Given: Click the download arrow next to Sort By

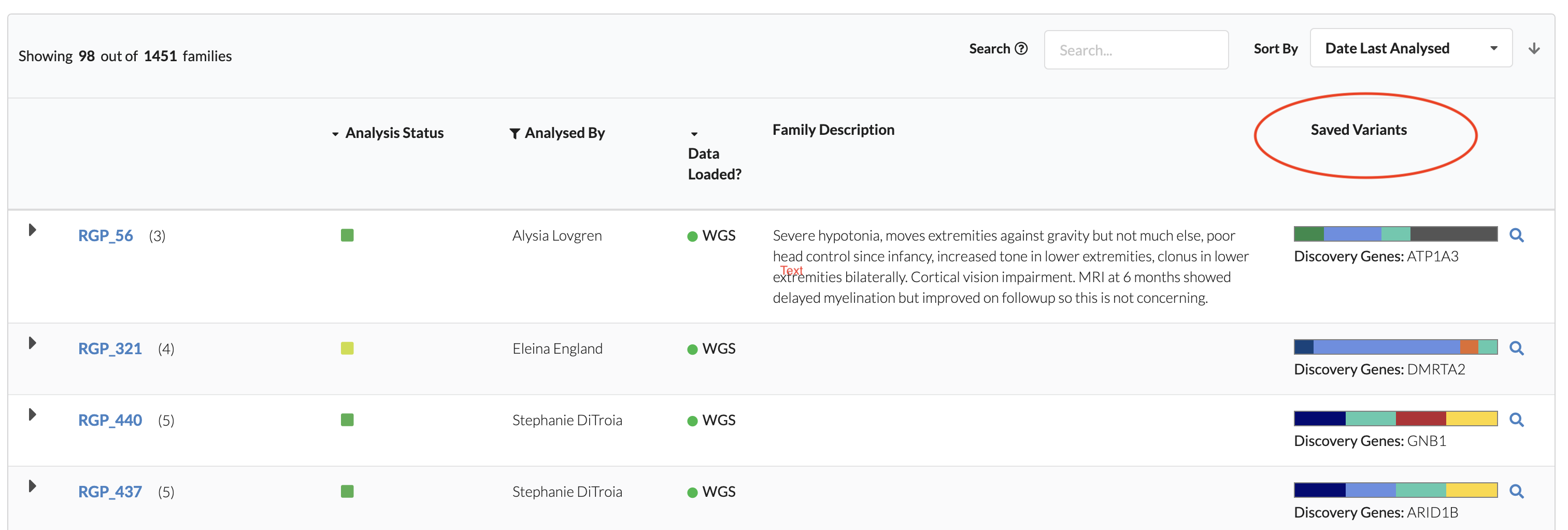Looking at the screenshot, I should [x=1535, y=48].
